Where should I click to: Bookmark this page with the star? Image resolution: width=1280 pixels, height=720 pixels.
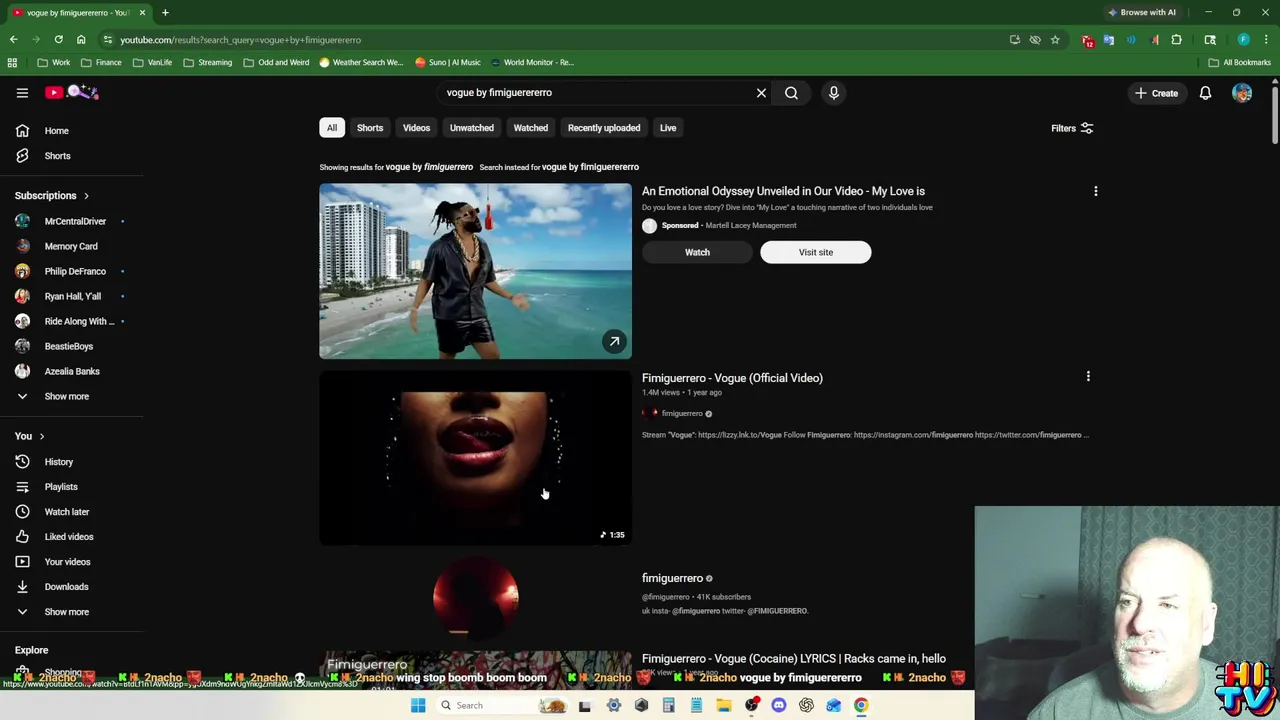1055,40
